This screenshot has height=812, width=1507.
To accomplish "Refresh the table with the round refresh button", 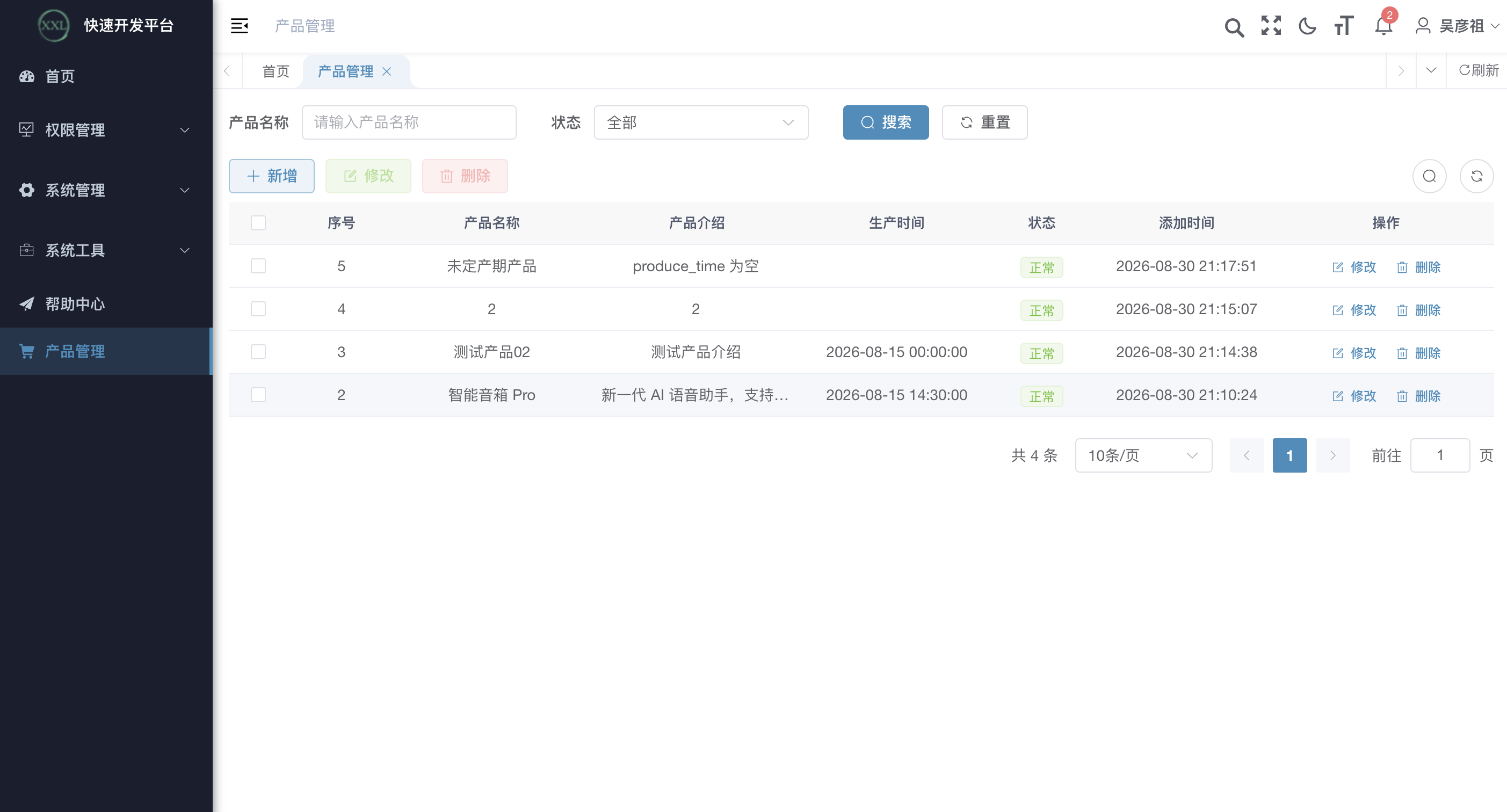I will tap(1476, 176).
